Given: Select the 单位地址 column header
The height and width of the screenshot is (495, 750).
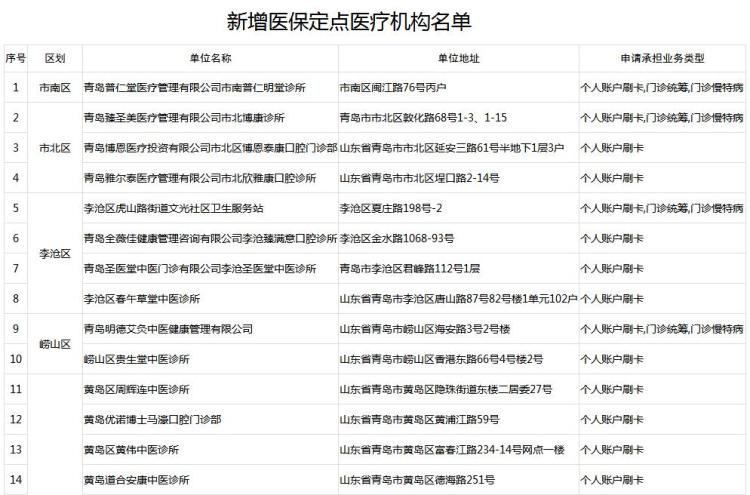Looking at the screenshot, I should pos(458,58).
